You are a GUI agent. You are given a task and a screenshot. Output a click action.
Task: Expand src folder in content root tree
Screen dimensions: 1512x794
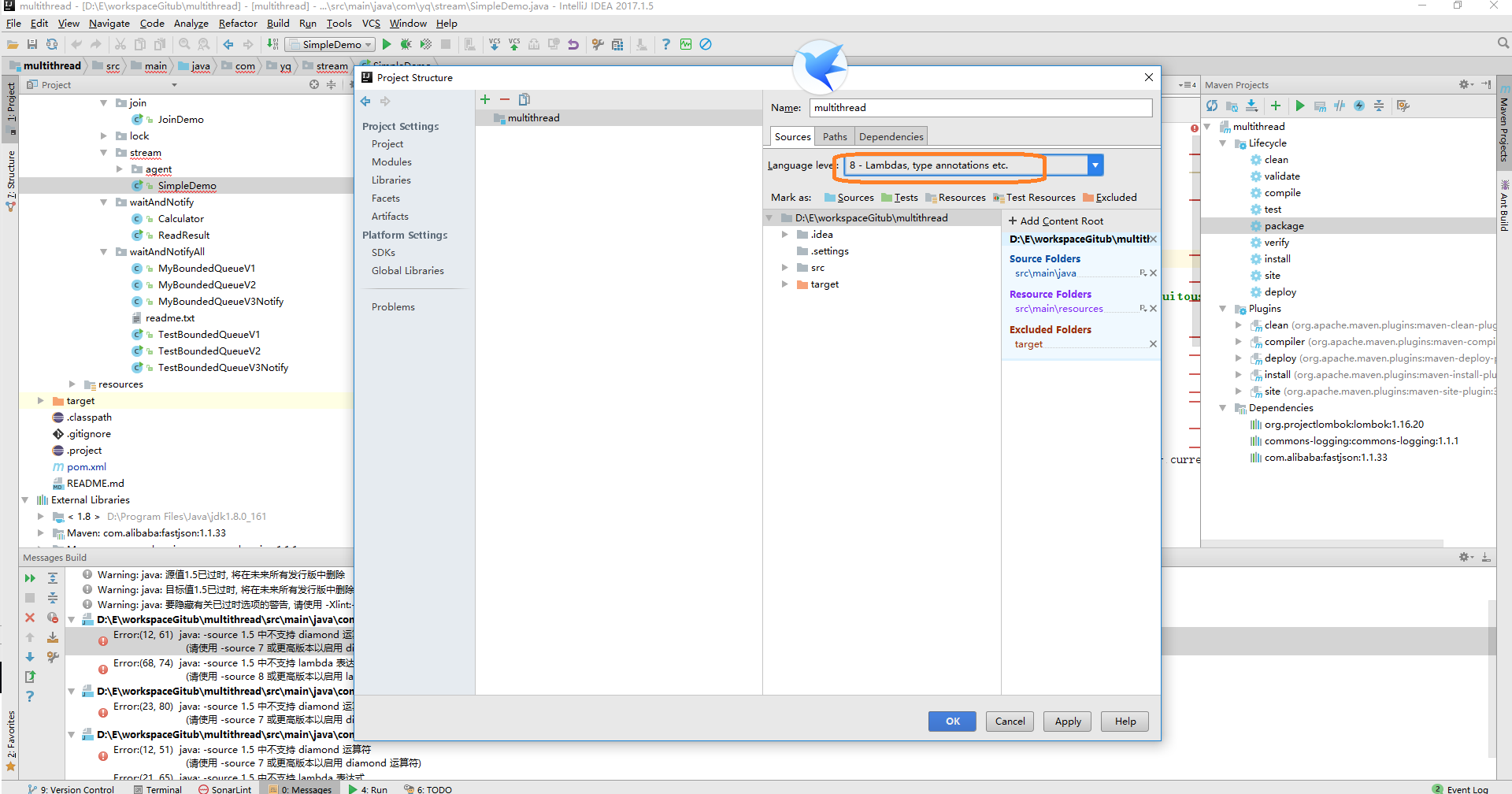784,268
